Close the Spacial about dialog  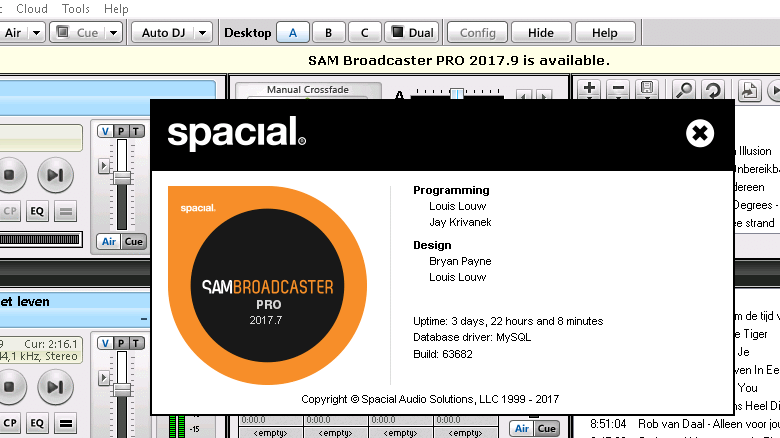(700, 133)
